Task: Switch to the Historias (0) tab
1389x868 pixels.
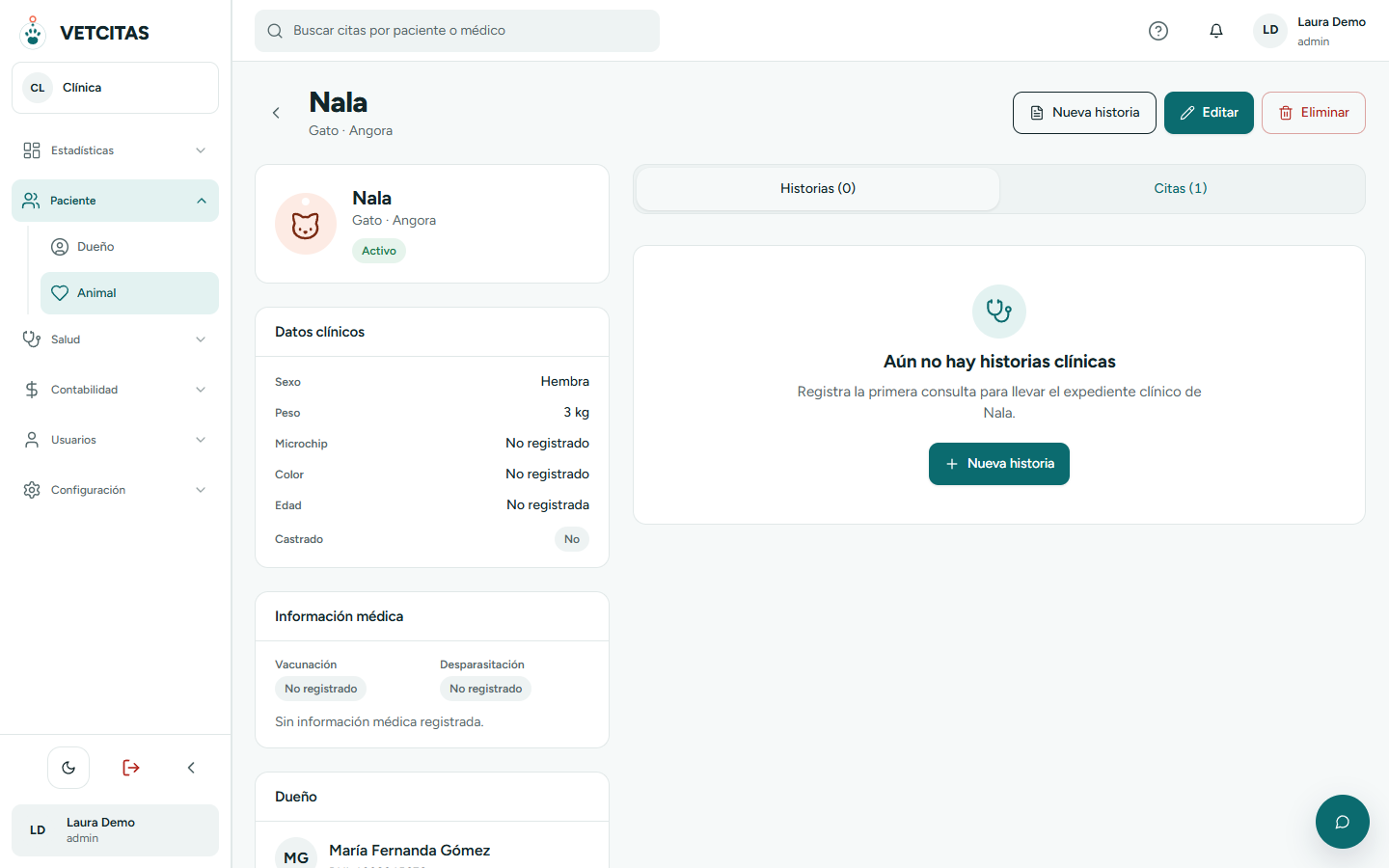Action: click(x=818, y=189)
